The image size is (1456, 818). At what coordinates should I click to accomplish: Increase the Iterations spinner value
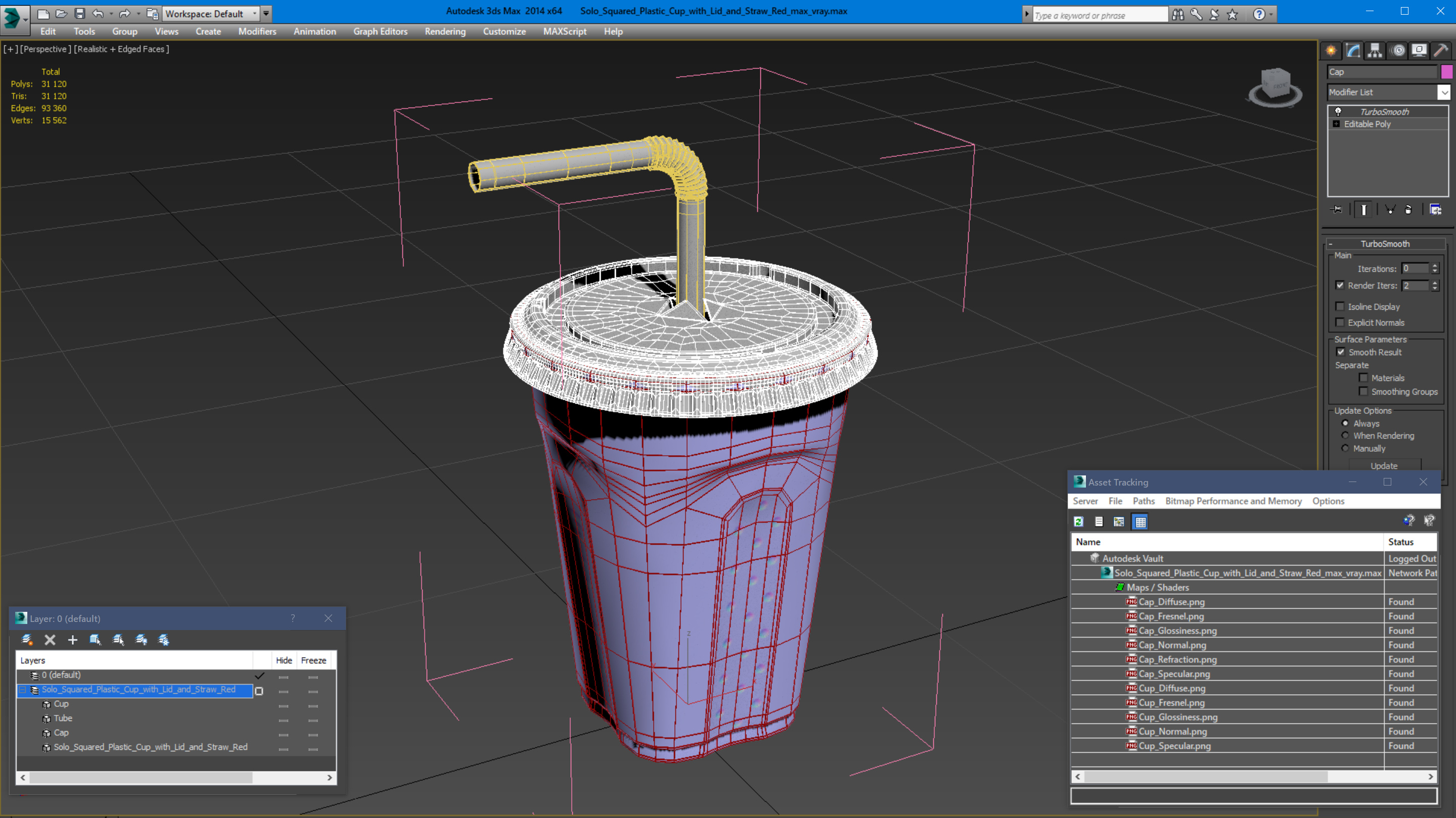coord(1435,266)
